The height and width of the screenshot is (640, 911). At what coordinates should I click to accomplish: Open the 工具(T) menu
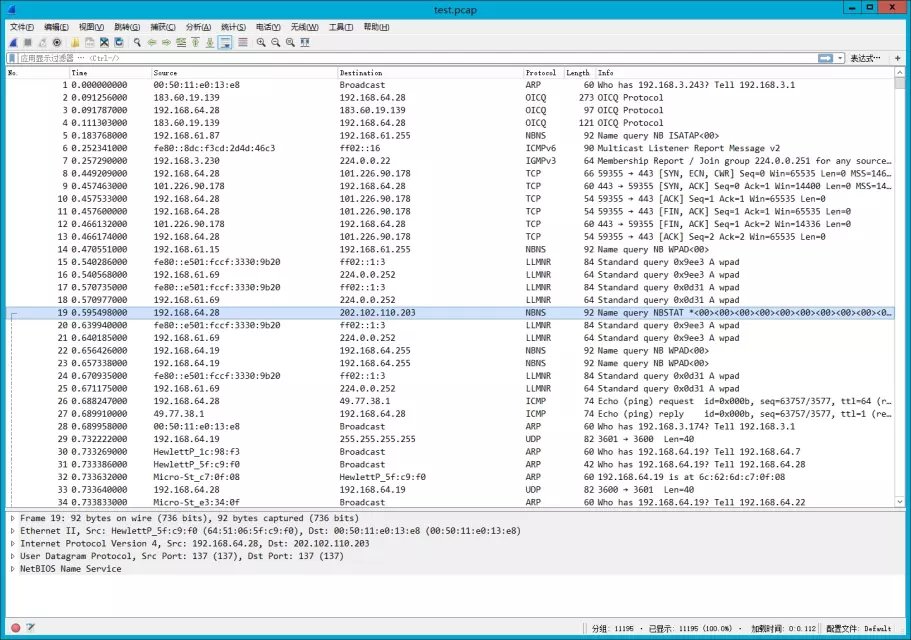click(340, 27)
